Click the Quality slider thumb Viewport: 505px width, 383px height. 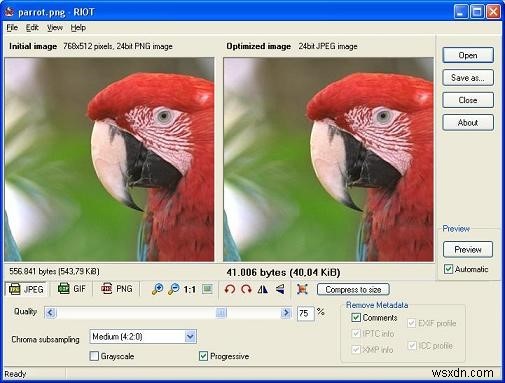[221, 313]
